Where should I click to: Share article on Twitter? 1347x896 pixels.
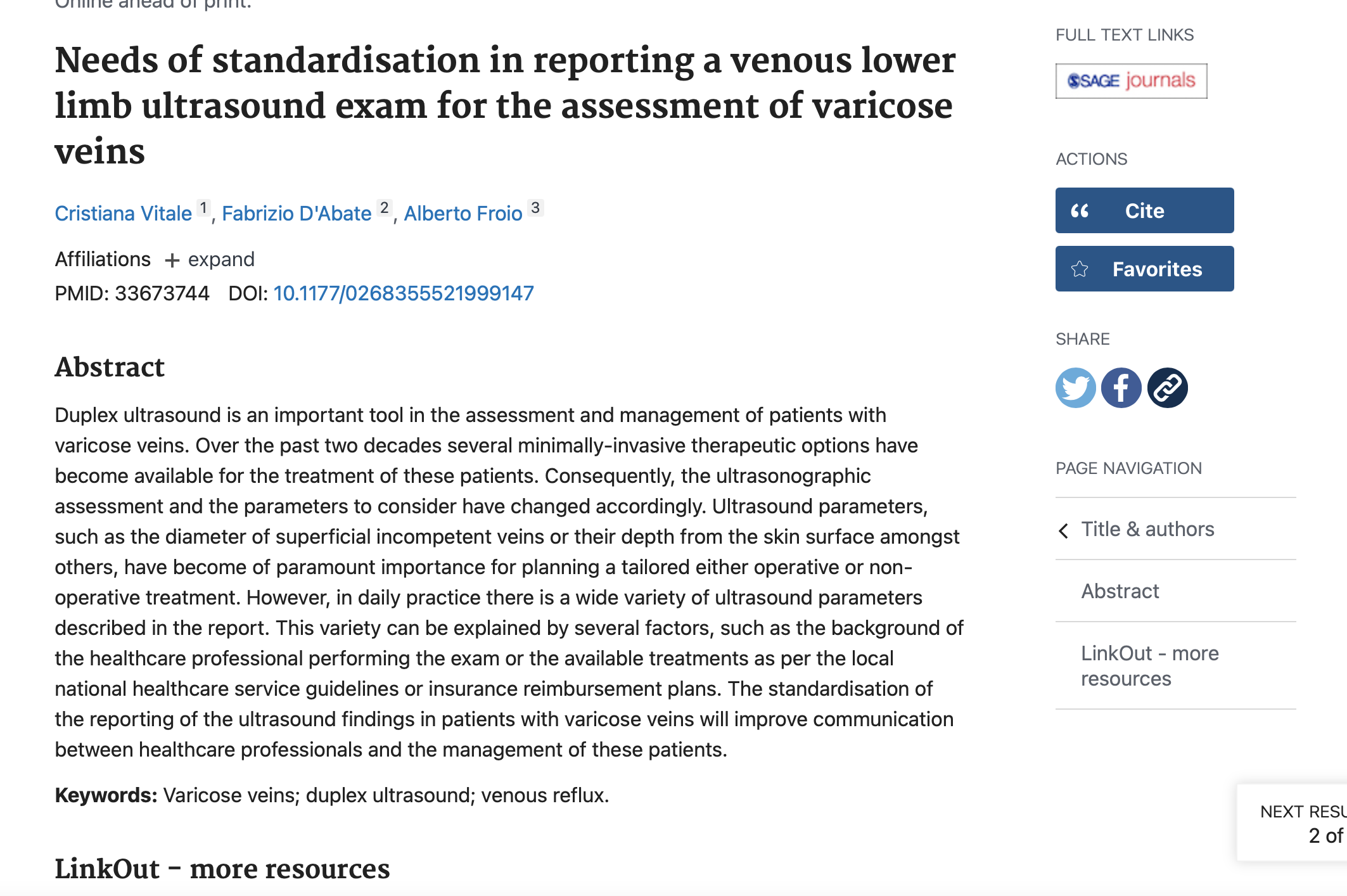coord(1075,388)
